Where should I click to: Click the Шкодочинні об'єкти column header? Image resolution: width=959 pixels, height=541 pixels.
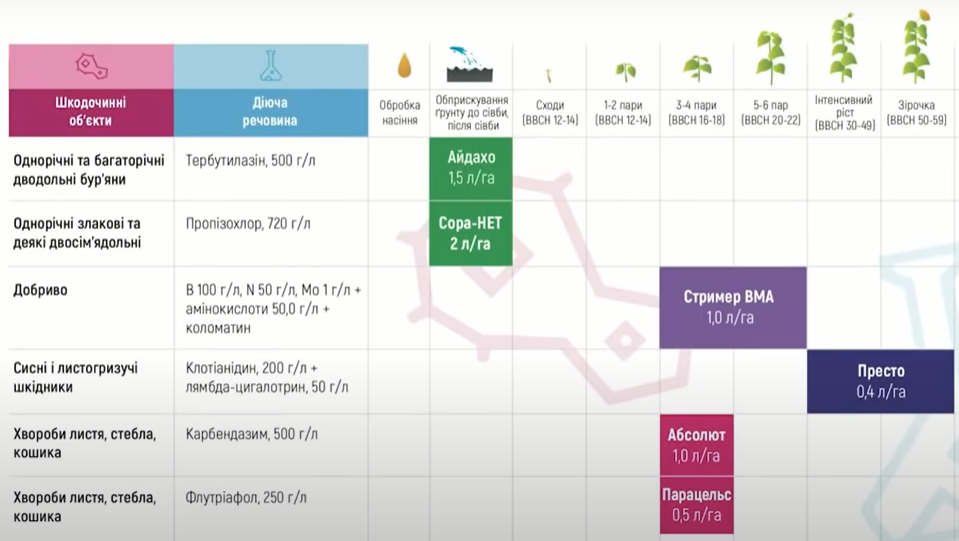point(90,112)
